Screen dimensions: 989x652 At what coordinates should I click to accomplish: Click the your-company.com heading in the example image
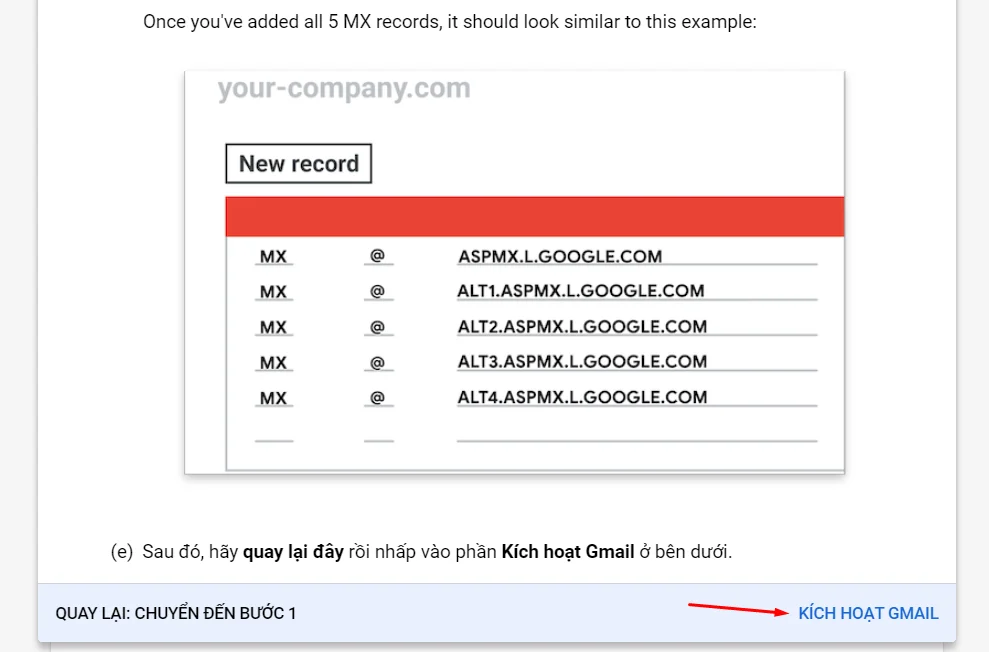click(344, 88)
